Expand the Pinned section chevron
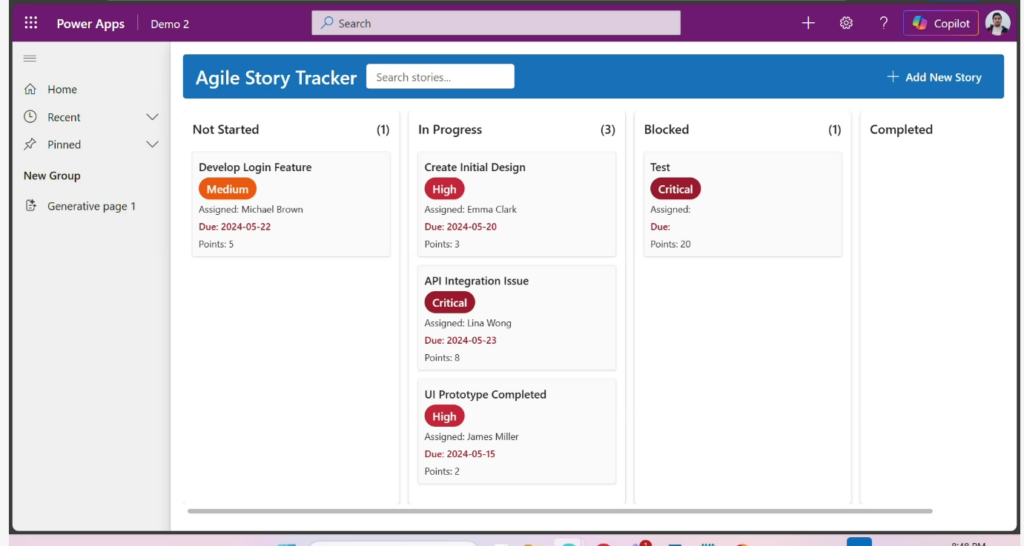This screenshot has width=1024, height=546. pos(152,144)
